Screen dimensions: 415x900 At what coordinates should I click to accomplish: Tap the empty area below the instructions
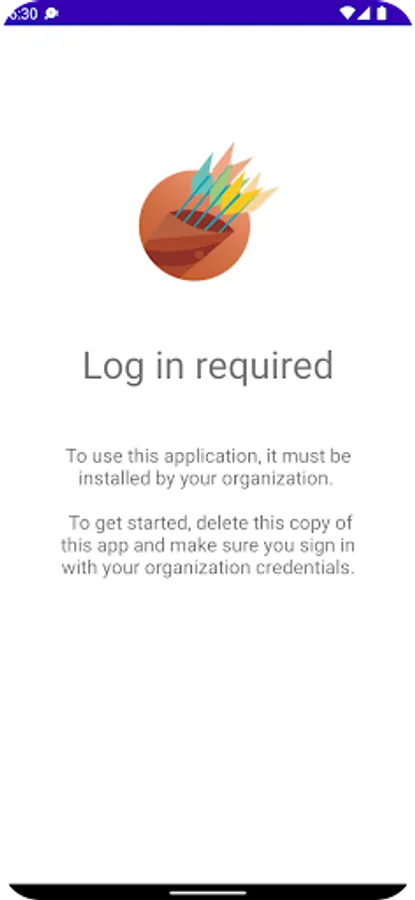coord(208,729)
